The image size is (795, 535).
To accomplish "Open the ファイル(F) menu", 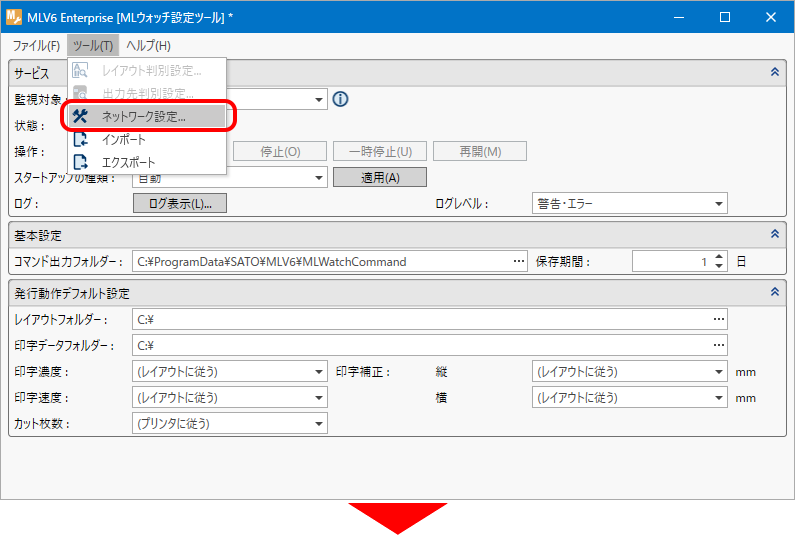I will [36, 46].
